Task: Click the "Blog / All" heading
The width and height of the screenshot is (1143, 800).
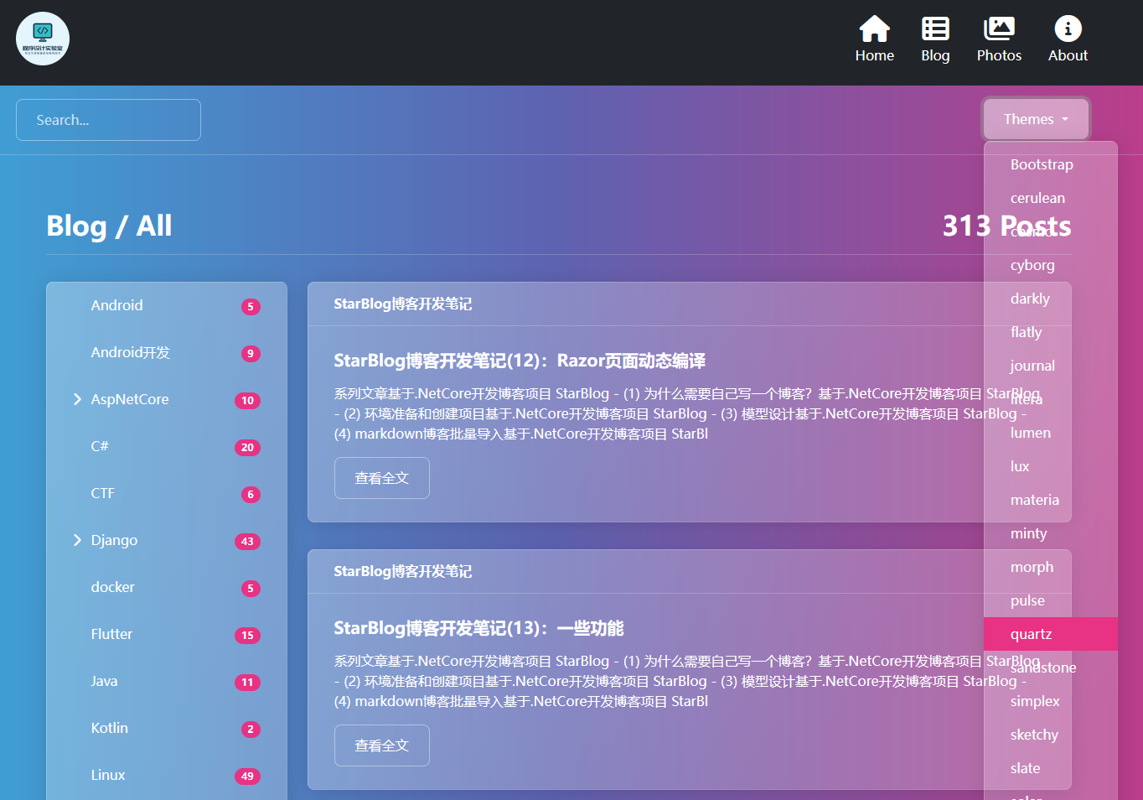Action: click(109, 226)
